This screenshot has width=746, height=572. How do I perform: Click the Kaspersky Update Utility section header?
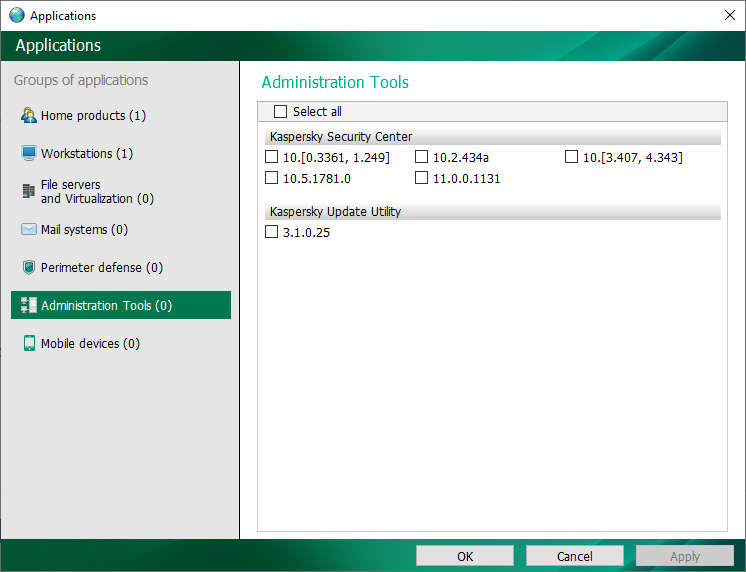(493, 211)
